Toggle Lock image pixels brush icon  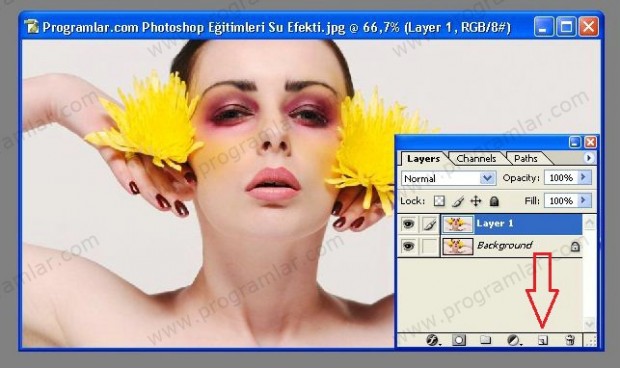click(x=458, y=201)
